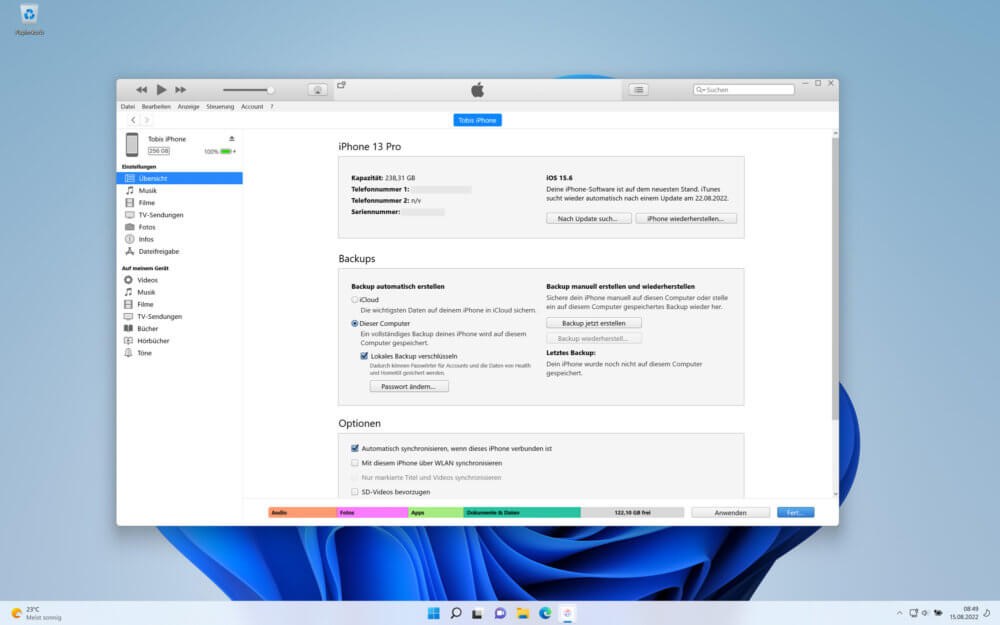
Task: Click the fast-forward playback button
Action: (180, 90)
